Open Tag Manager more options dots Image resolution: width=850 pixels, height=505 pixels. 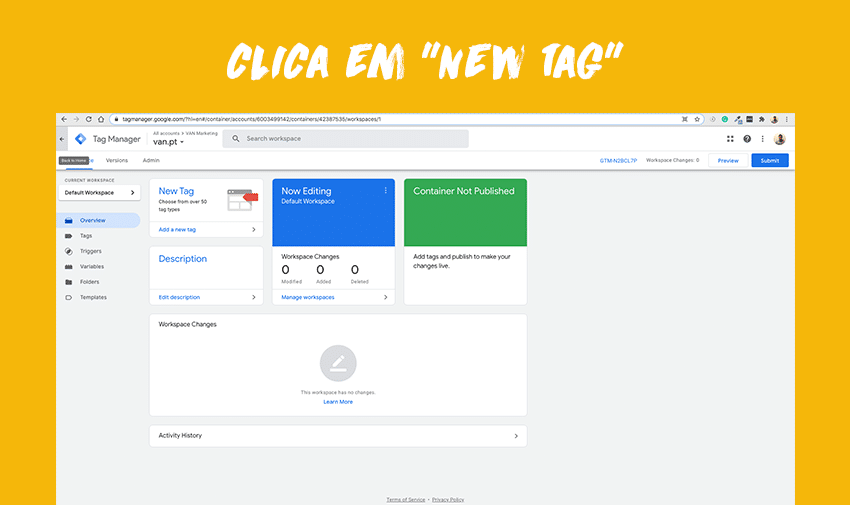tap(763, 139)
